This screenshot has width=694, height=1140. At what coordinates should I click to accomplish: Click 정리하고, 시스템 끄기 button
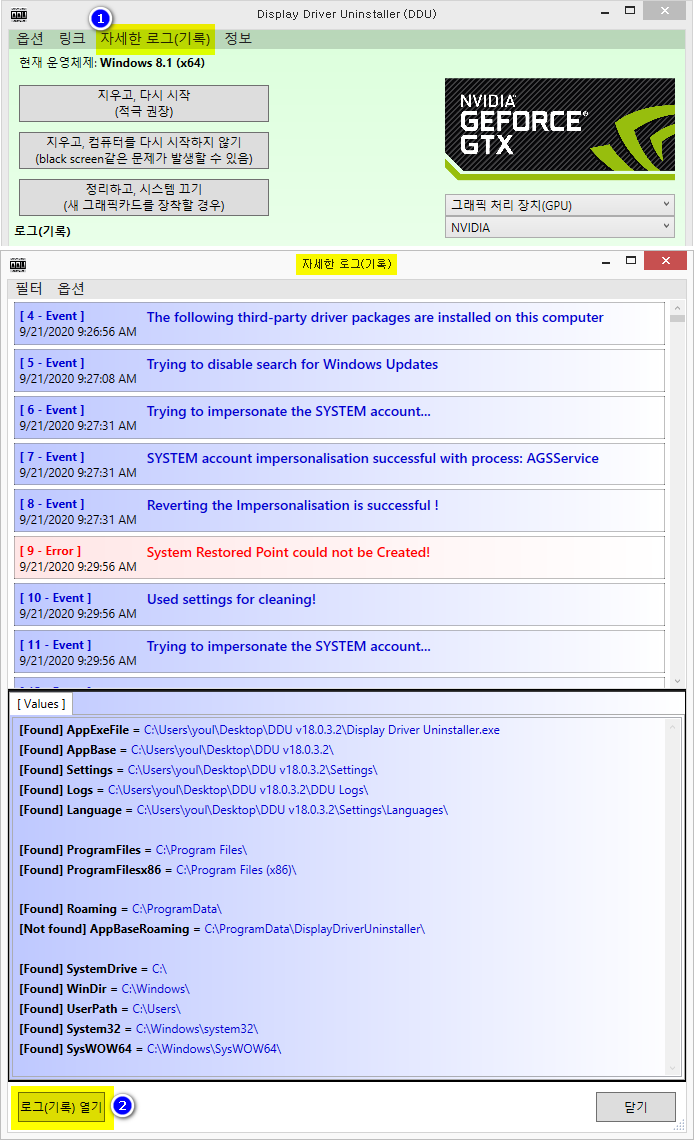click(x=144, y=197)
